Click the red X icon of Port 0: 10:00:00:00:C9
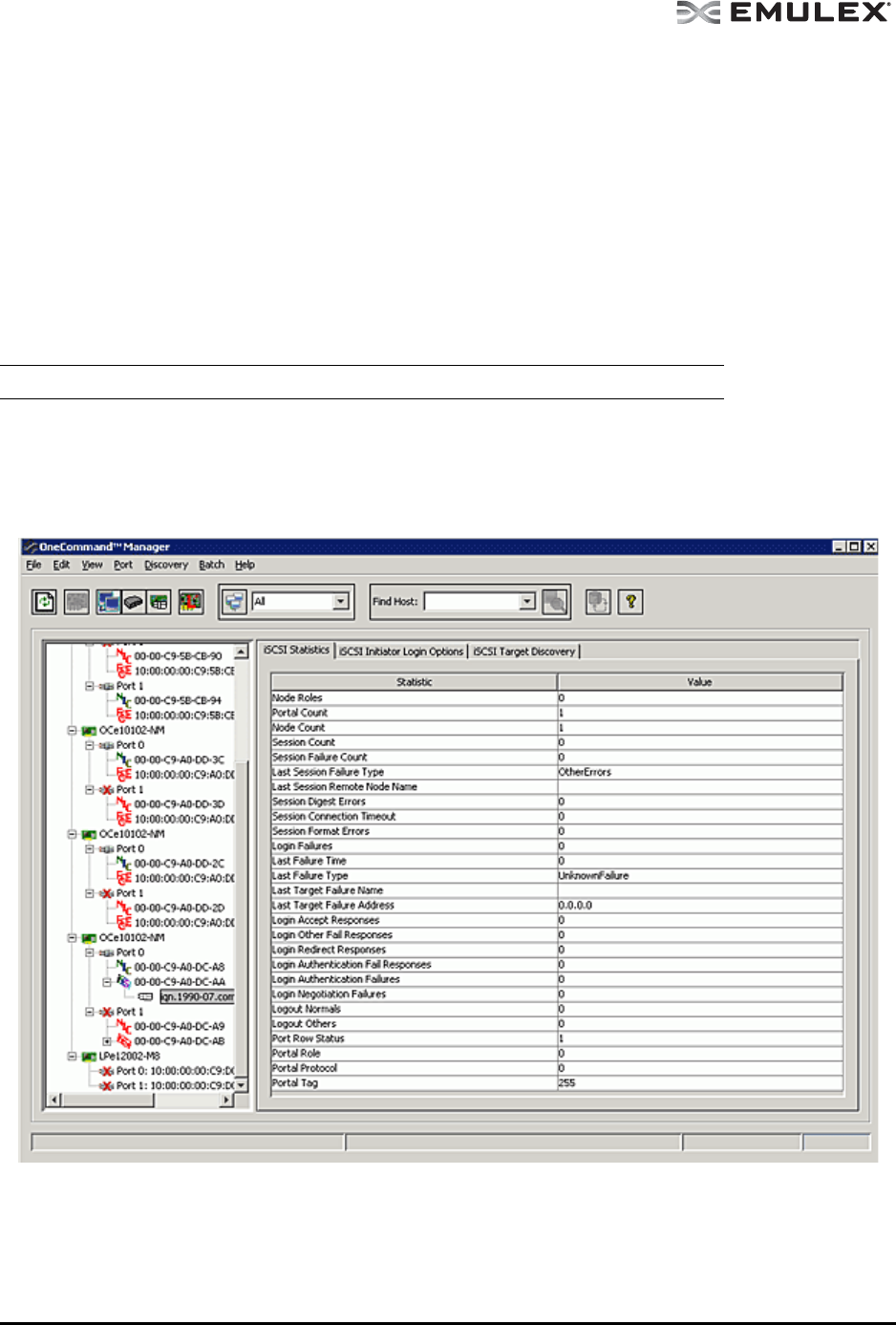Viewport: 896px width, 1325px height. [x=107, y=1071]
